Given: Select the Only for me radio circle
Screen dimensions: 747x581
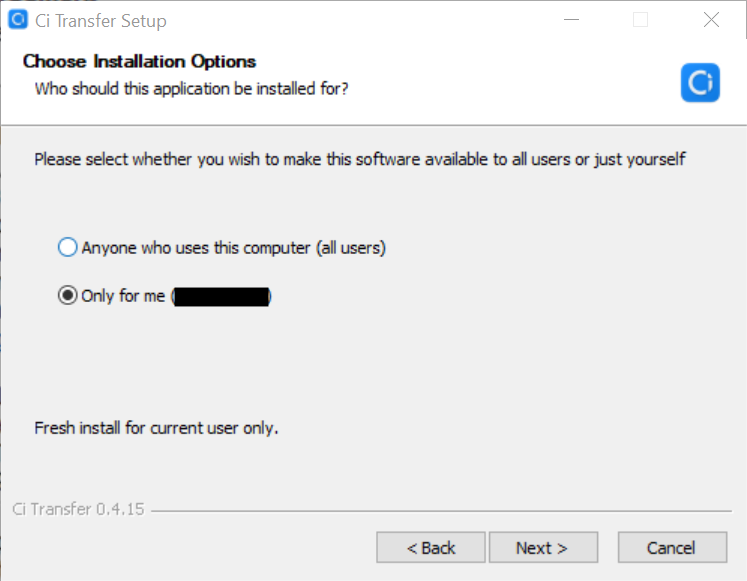Looking at the screenshot, I should coord(68,295).
